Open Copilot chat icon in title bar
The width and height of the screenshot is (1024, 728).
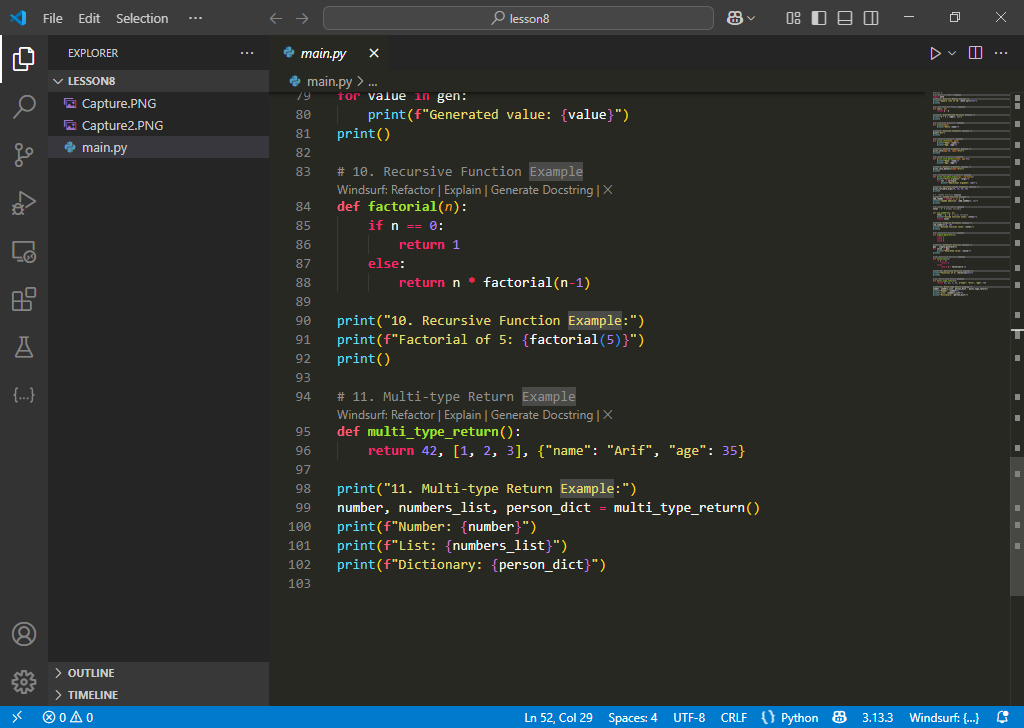tap(735, 18)
